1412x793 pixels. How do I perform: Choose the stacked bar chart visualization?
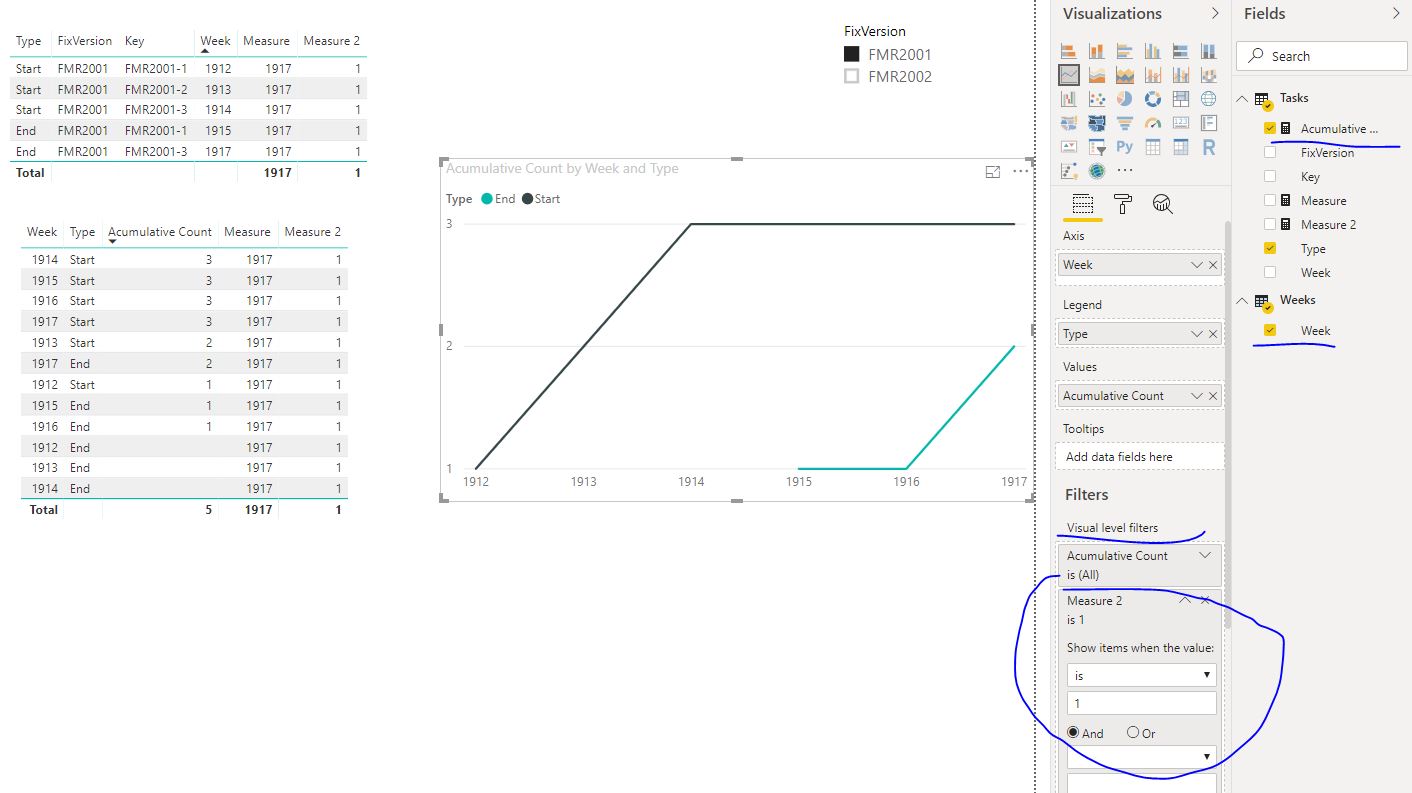[1069, 51]
